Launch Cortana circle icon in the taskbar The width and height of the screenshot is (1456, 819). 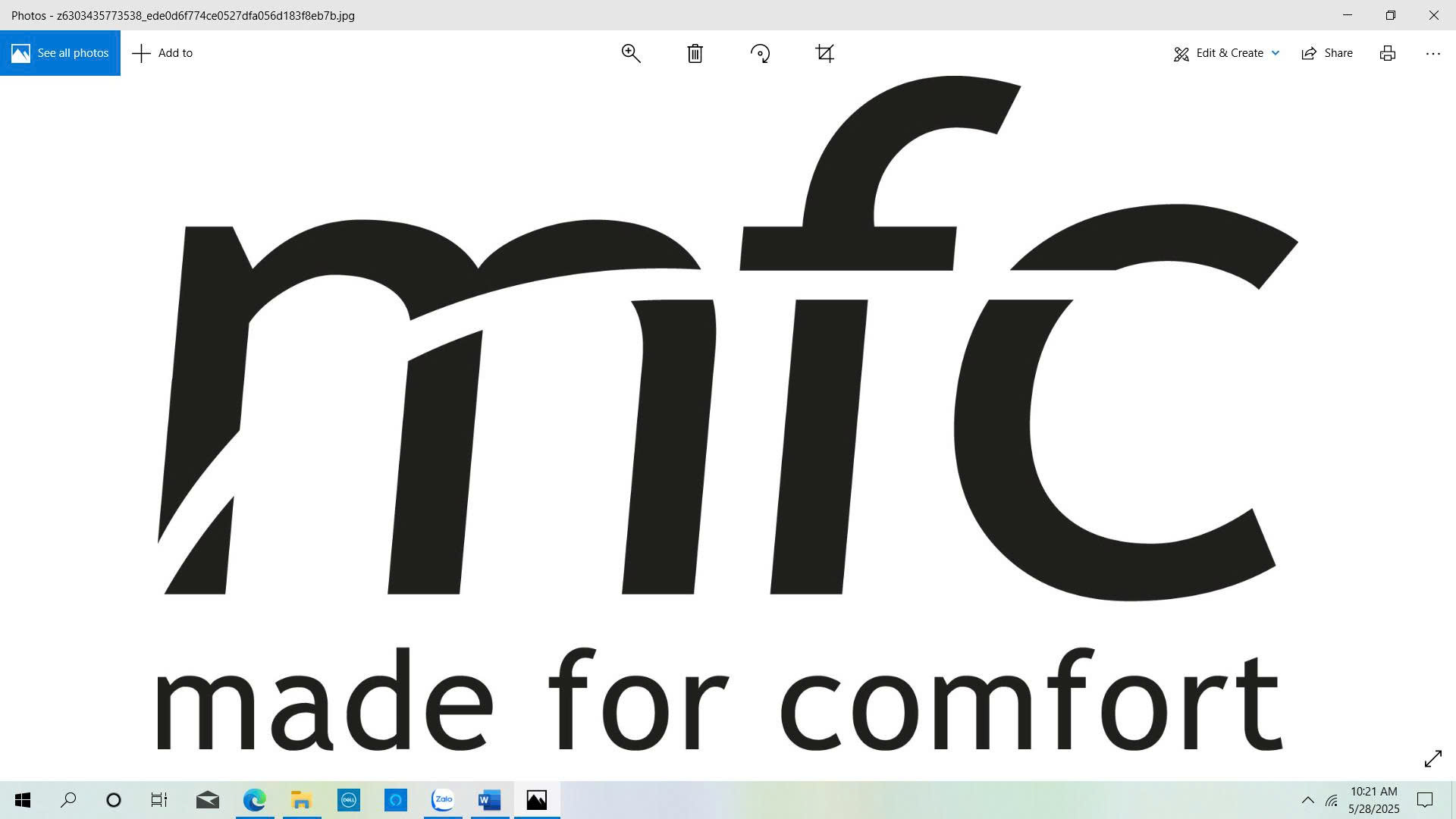(x=114, y=800)
